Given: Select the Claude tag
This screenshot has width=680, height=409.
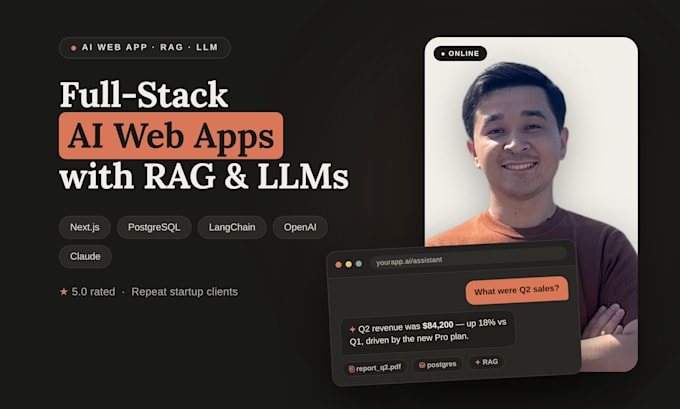Looking at the screenshot, I should point(85,256).
